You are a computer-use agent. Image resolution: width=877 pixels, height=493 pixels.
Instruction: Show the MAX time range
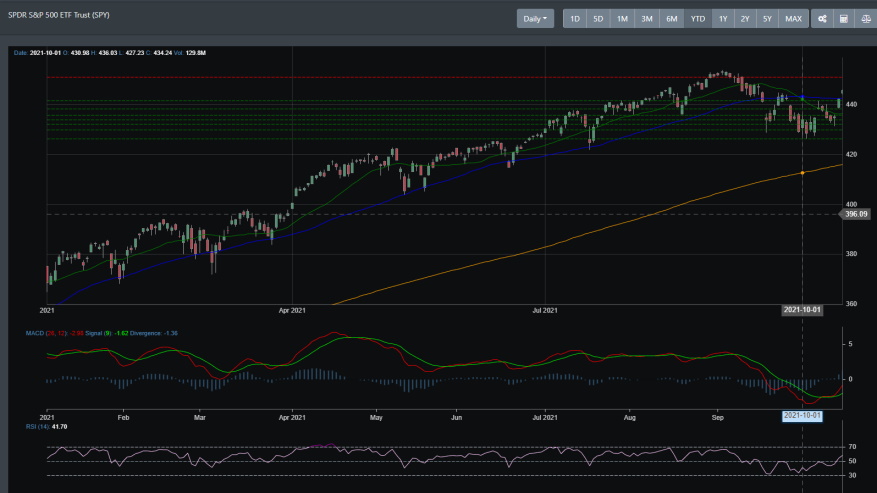click(794, 18)
